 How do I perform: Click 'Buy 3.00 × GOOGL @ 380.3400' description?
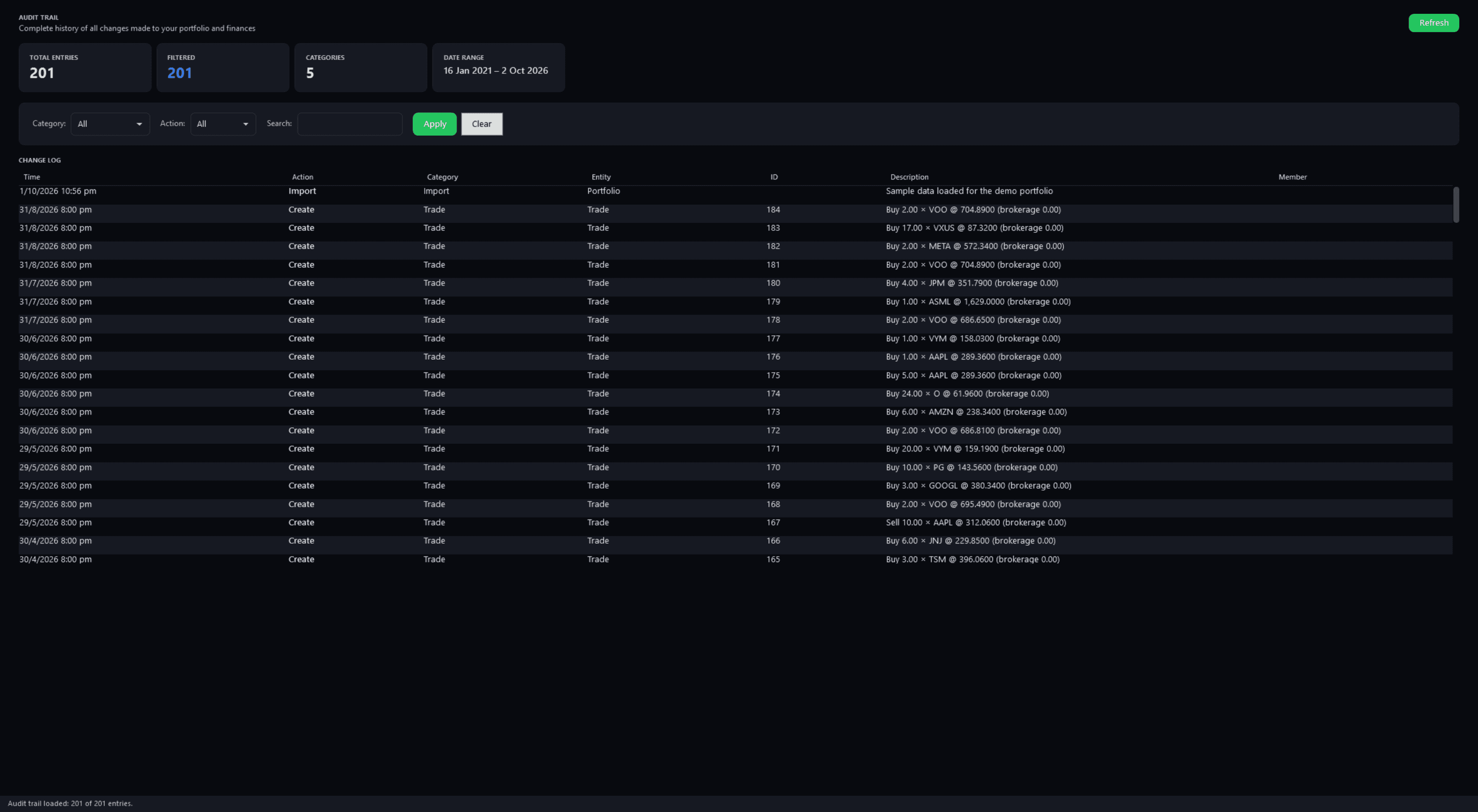coord(978,486)
